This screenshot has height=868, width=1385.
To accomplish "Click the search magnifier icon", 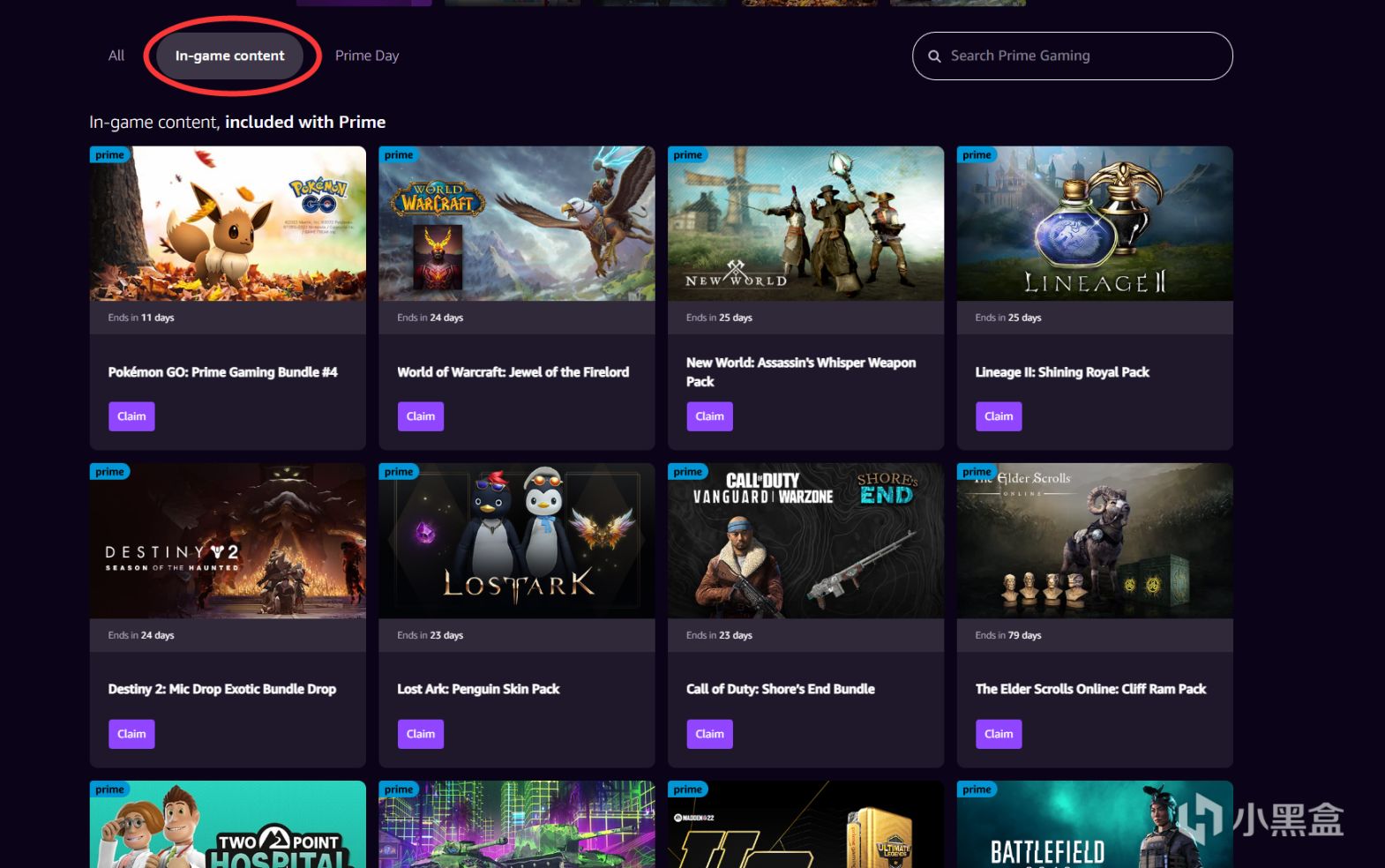I will pos(934,56).
